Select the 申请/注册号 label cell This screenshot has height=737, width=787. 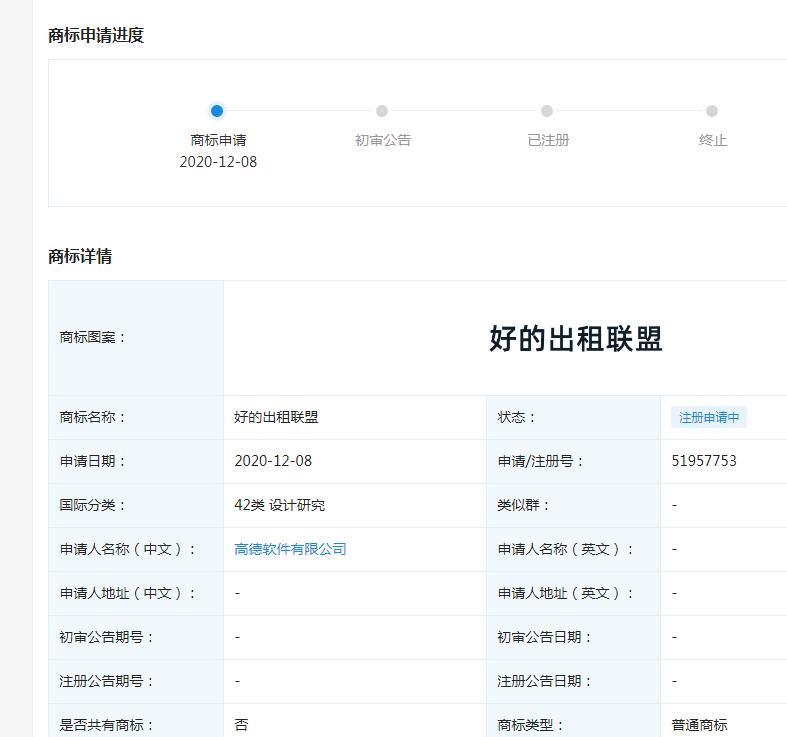574,461
